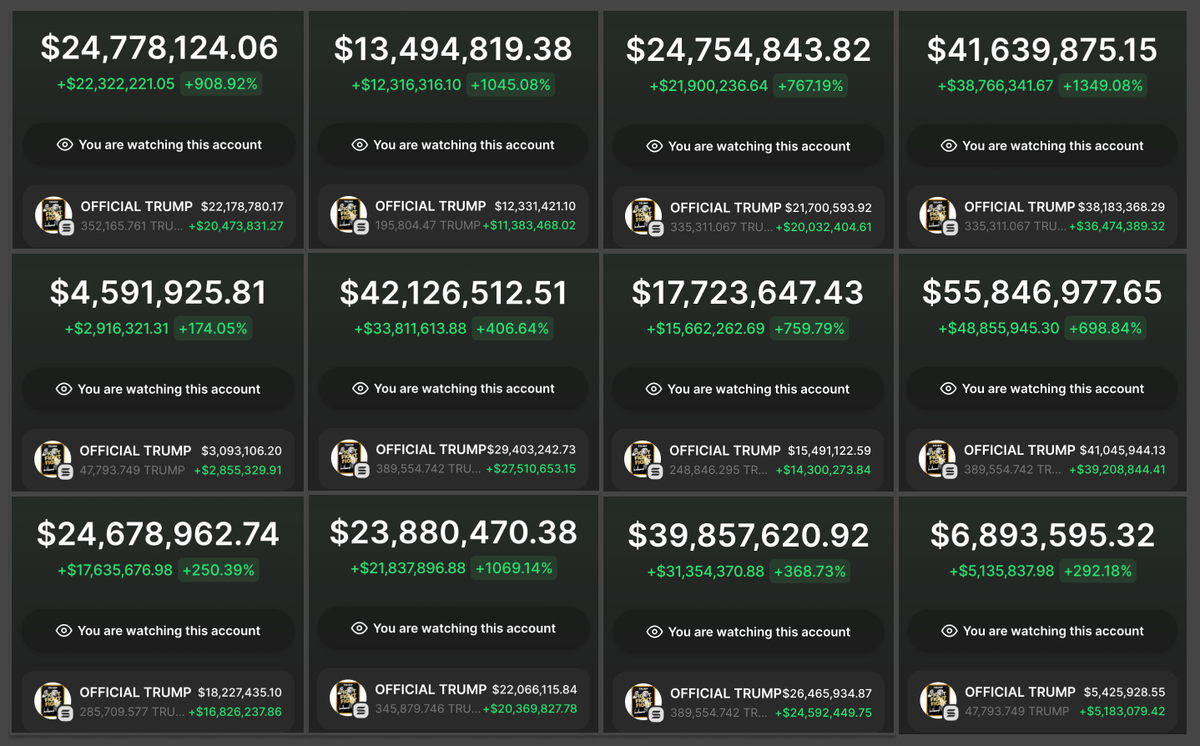Toggle the eye icon on the $13,494,819.38 account

click(x=360, y=145)
